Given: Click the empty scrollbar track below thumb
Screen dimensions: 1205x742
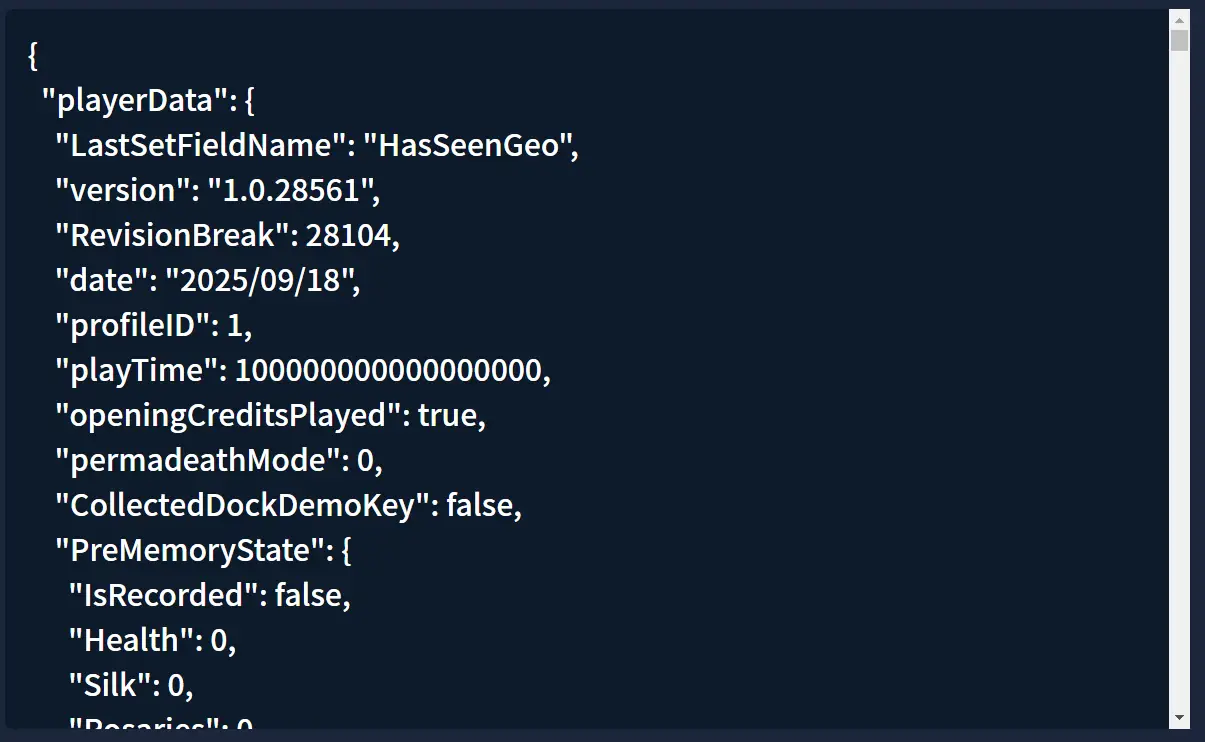Looking at the screenshot, I should [1180, 380].
